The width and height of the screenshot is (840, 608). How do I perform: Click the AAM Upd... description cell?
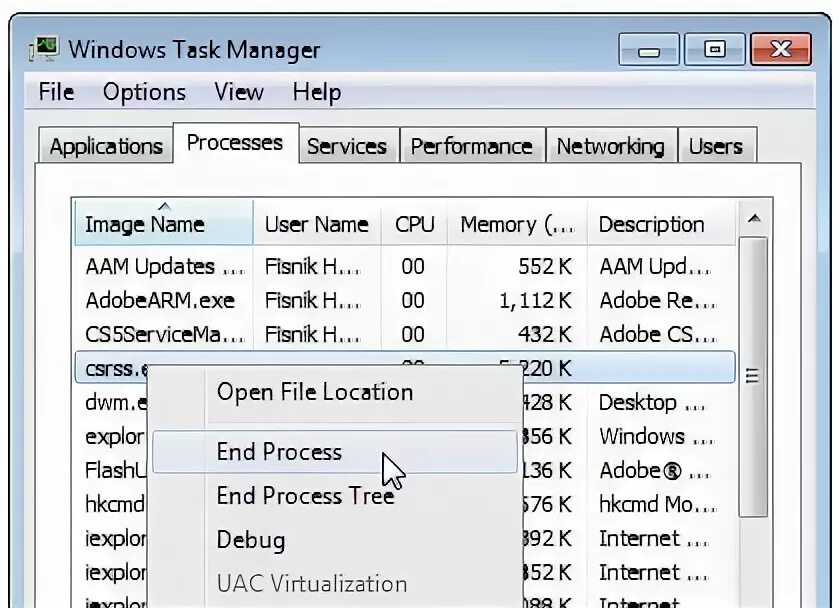pos(655,266)
